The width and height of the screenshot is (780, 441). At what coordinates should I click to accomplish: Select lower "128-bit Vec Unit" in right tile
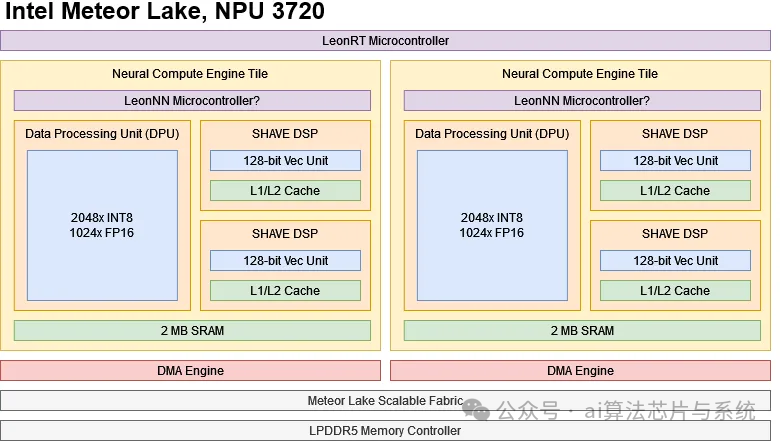[x=676, y=261]
